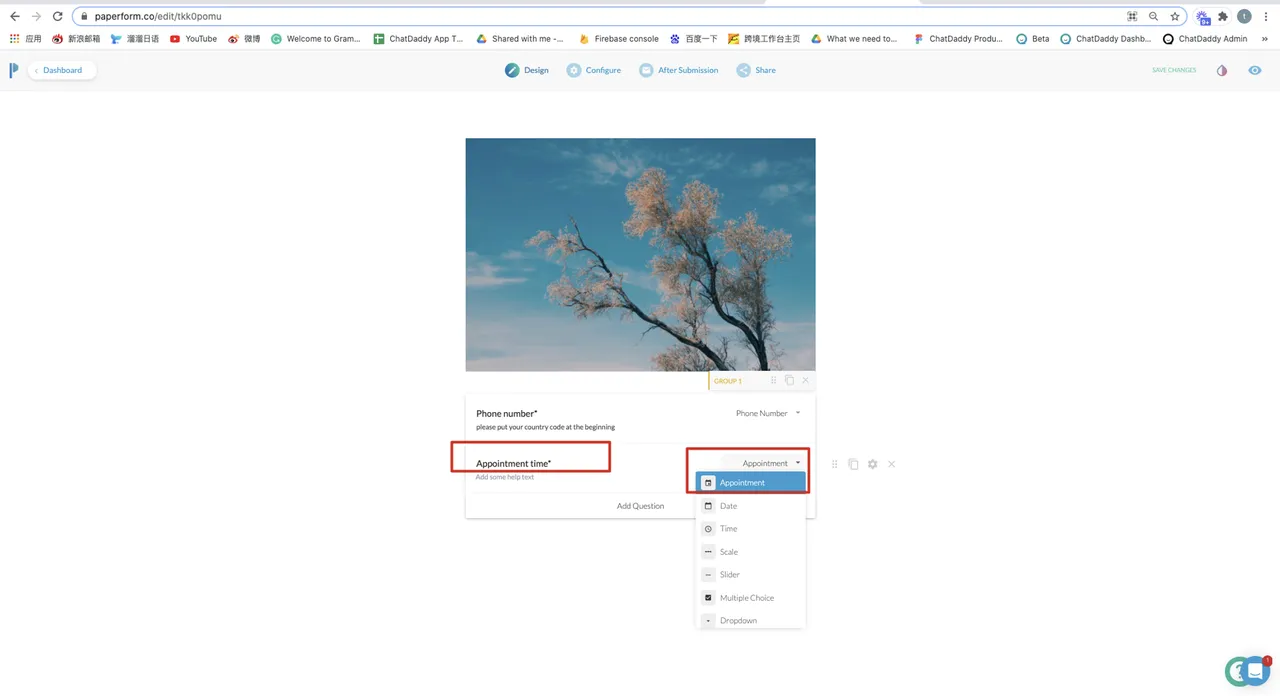The image size is (1280, 696).
Task: Expand Phone Number field type dropdown
Action: tap(768, 413)
